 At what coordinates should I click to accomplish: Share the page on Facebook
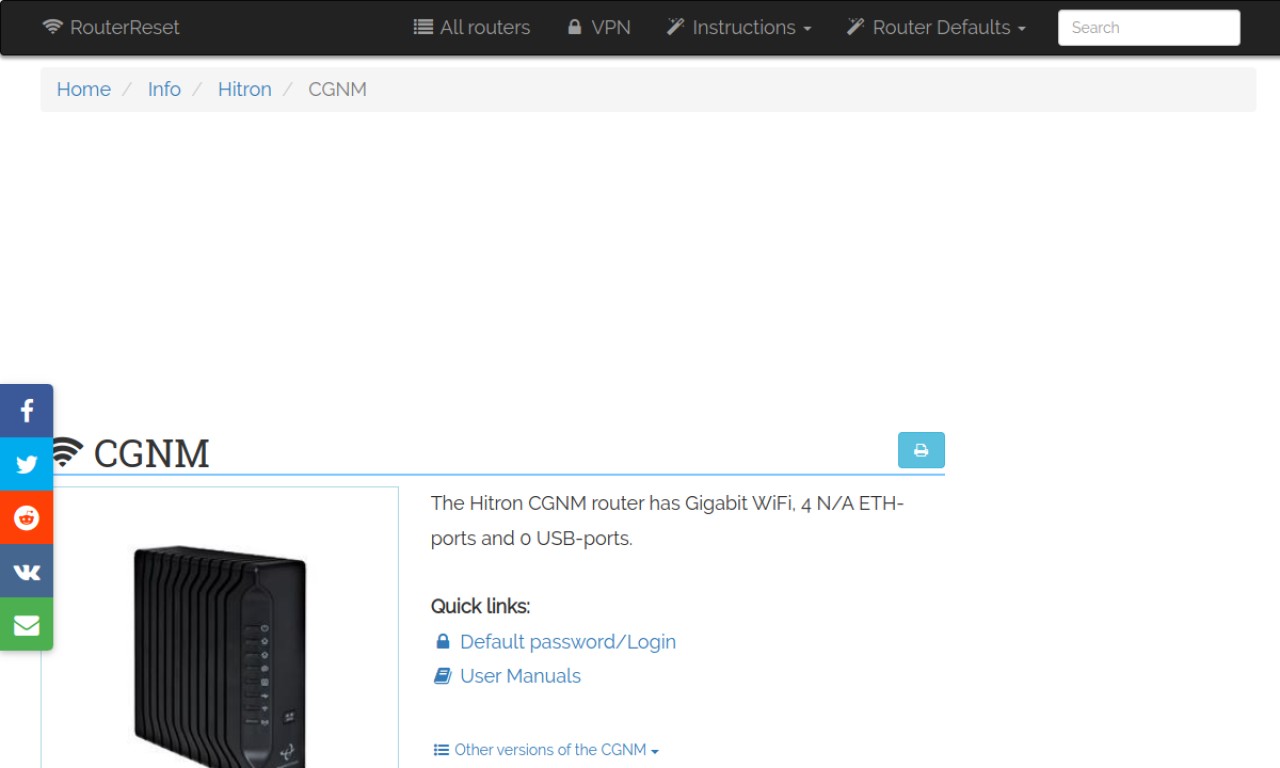click(x=26, y=410)
